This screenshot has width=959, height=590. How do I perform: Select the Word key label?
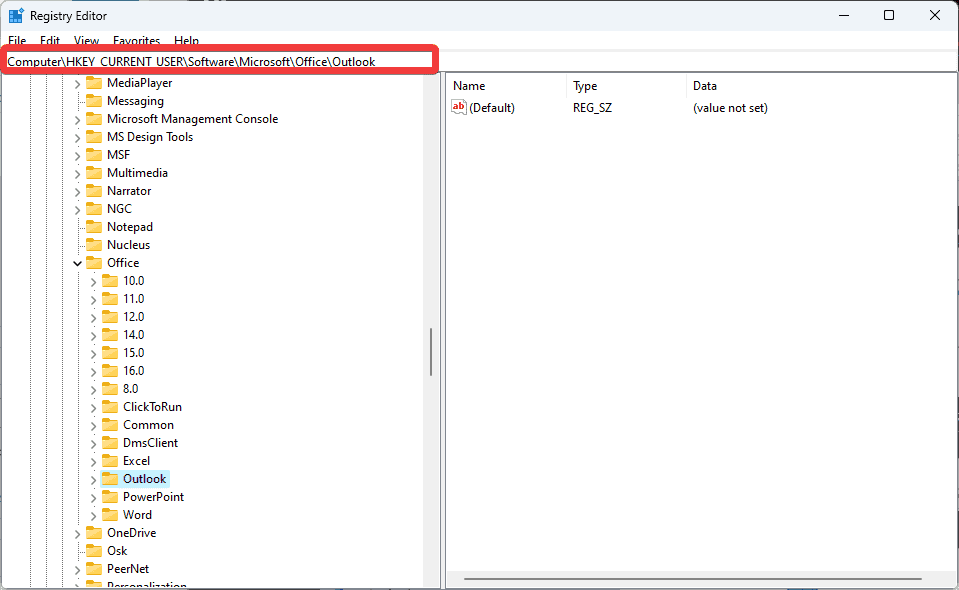coord(138,514)
